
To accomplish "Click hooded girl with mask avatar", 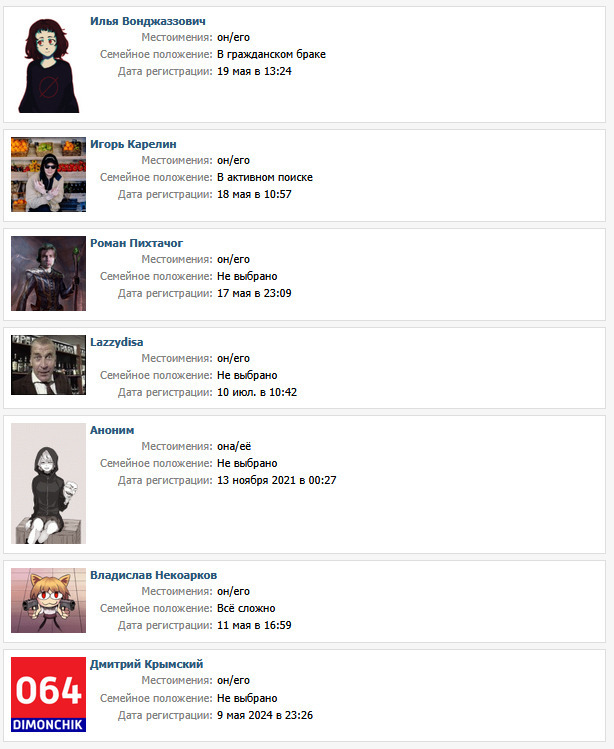I will pyautogui.click(x=48, y=483).
